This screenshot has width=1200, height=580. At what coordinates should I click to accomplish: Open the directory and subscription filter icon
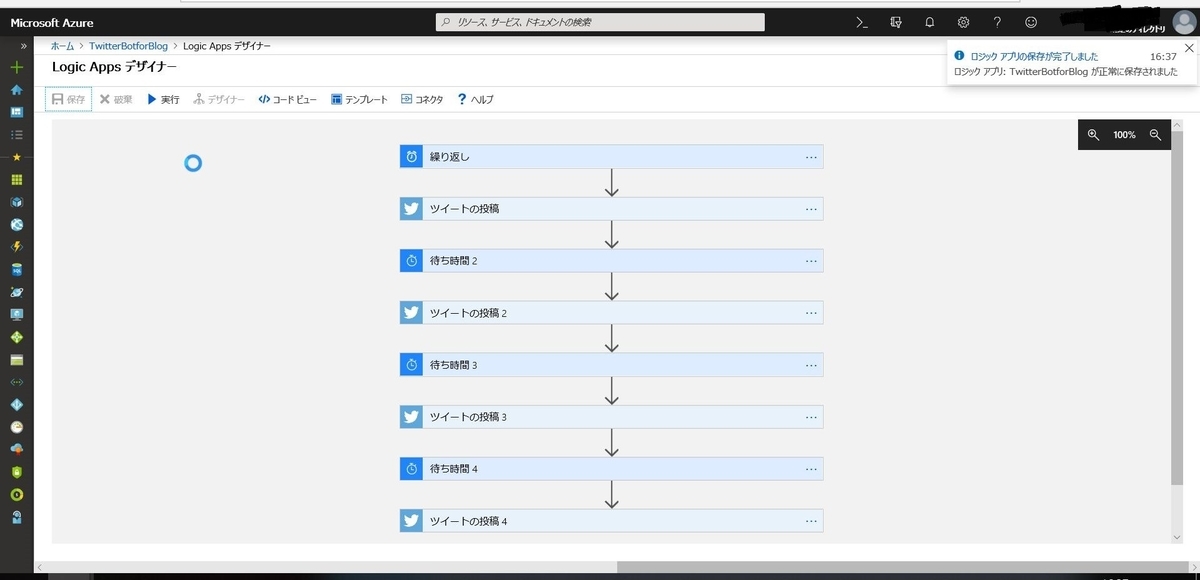[896, 22]
